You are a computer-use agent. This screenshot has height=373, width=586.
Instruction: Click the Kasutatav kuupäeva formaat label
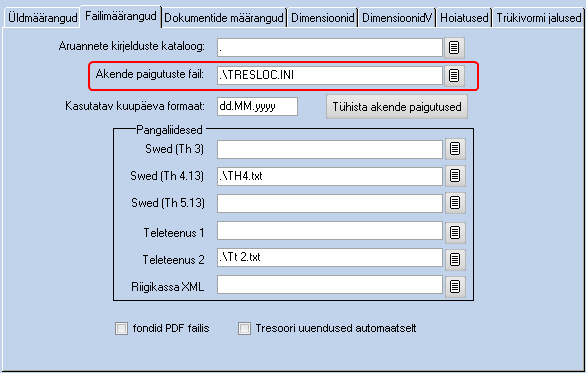click(135, 106)
